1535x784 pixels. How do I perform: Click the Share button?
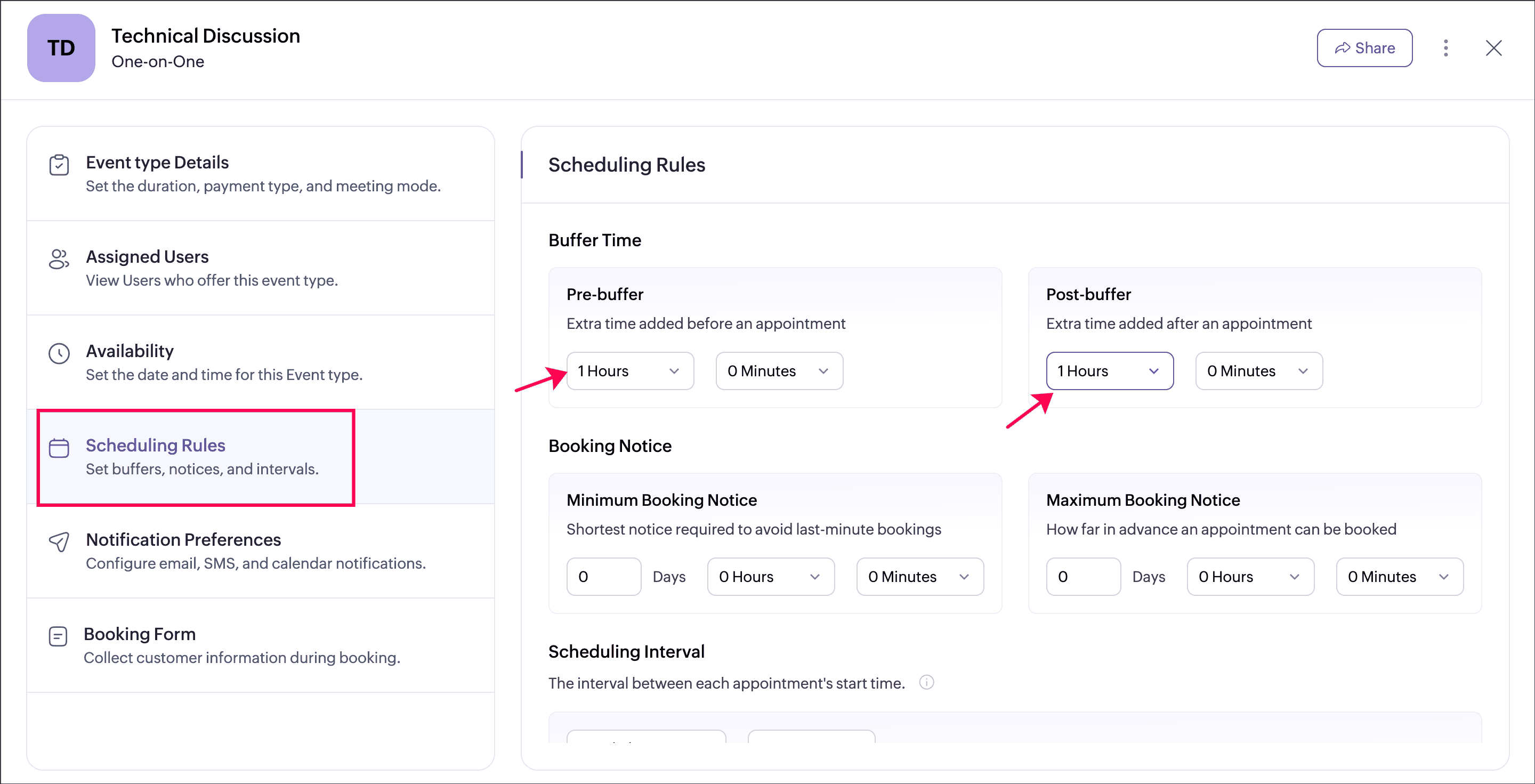1364,47
